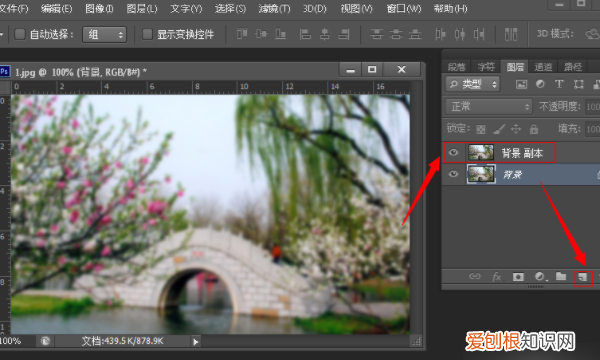Screen dimensions: 600x360
Task: Open the 视图(V) menu
Action: point(356,8)
